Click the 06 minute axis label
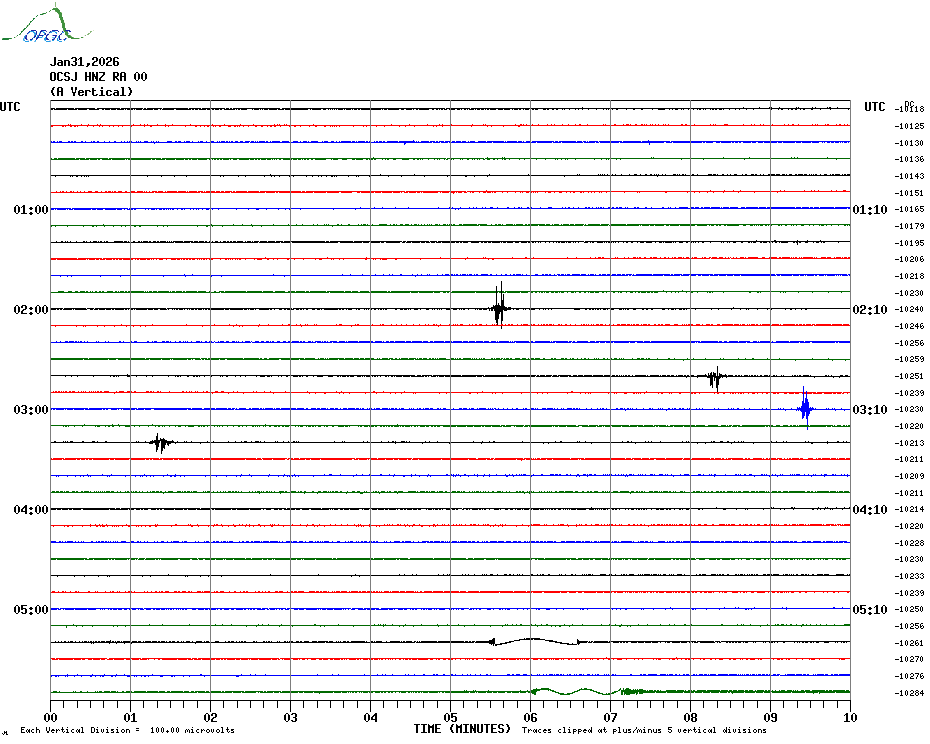 click(x=531, y=717)
